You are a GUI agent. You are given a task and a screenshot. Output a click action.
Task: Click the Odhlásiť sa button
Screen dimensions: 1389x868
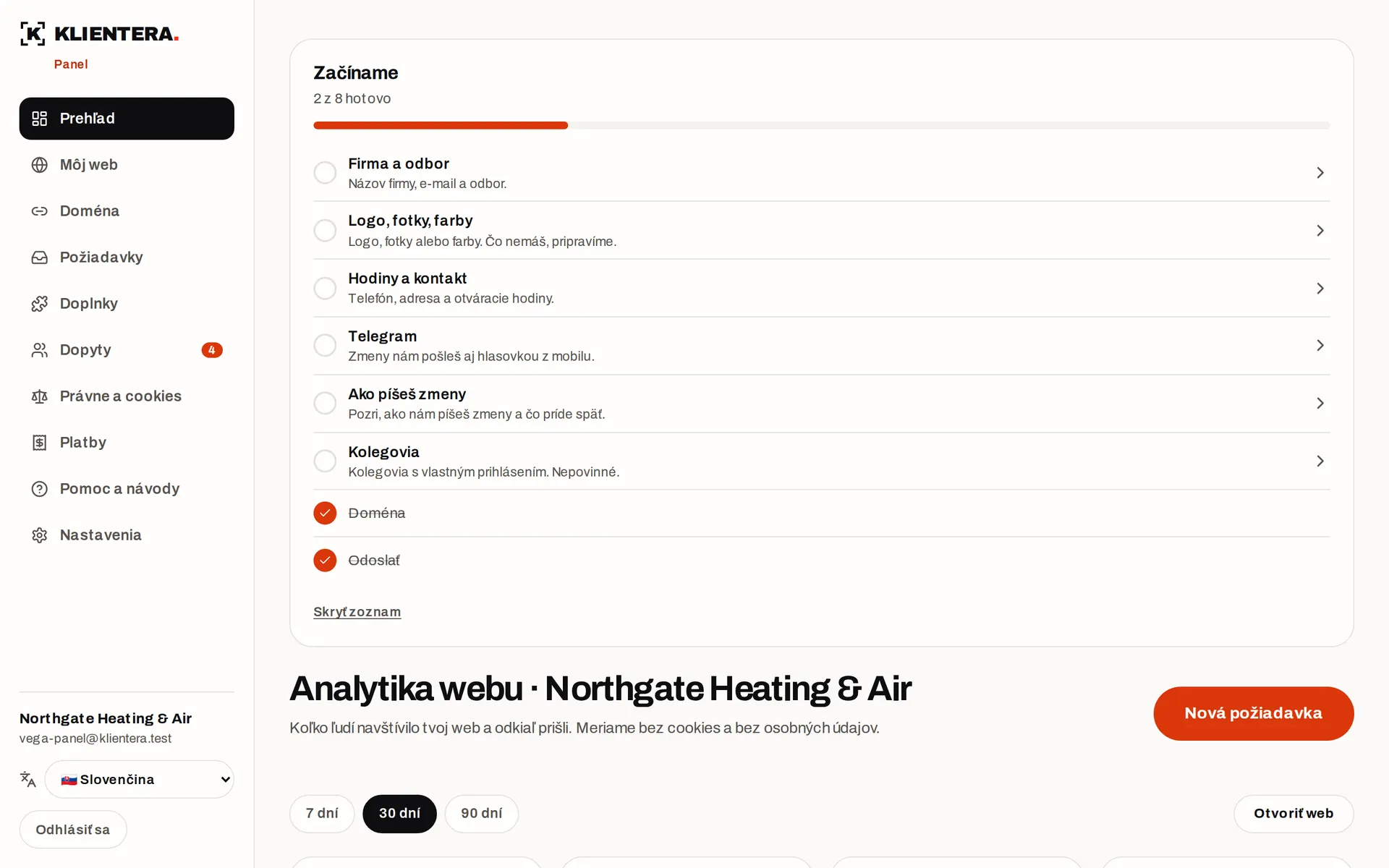(73, 830)
